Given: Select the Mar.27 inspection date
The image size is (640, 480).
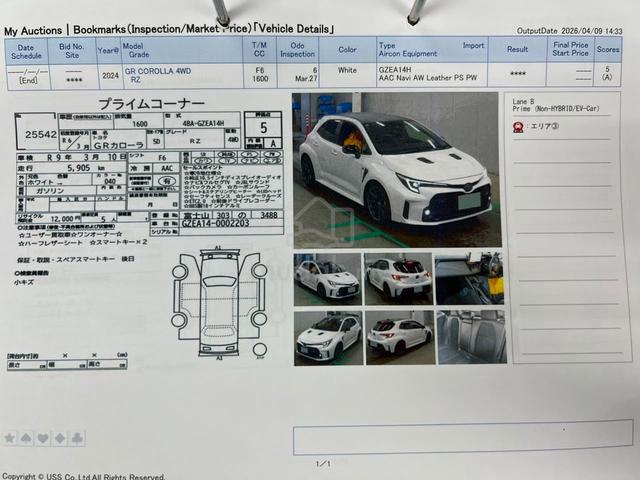Looking at the screenshot, I should (306, 78).
